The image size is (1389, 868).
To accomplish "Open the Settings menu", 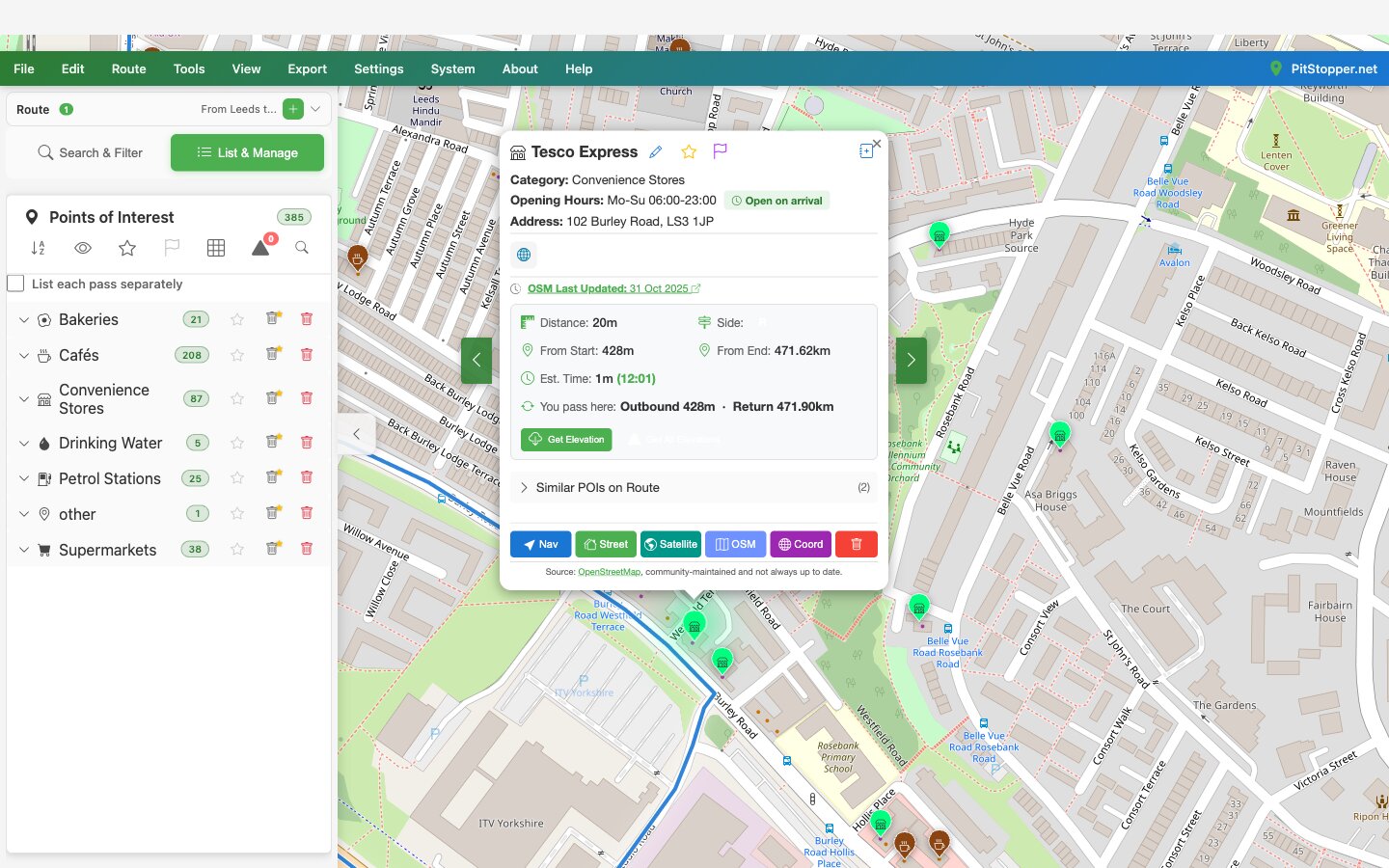I will click(379, 68).
